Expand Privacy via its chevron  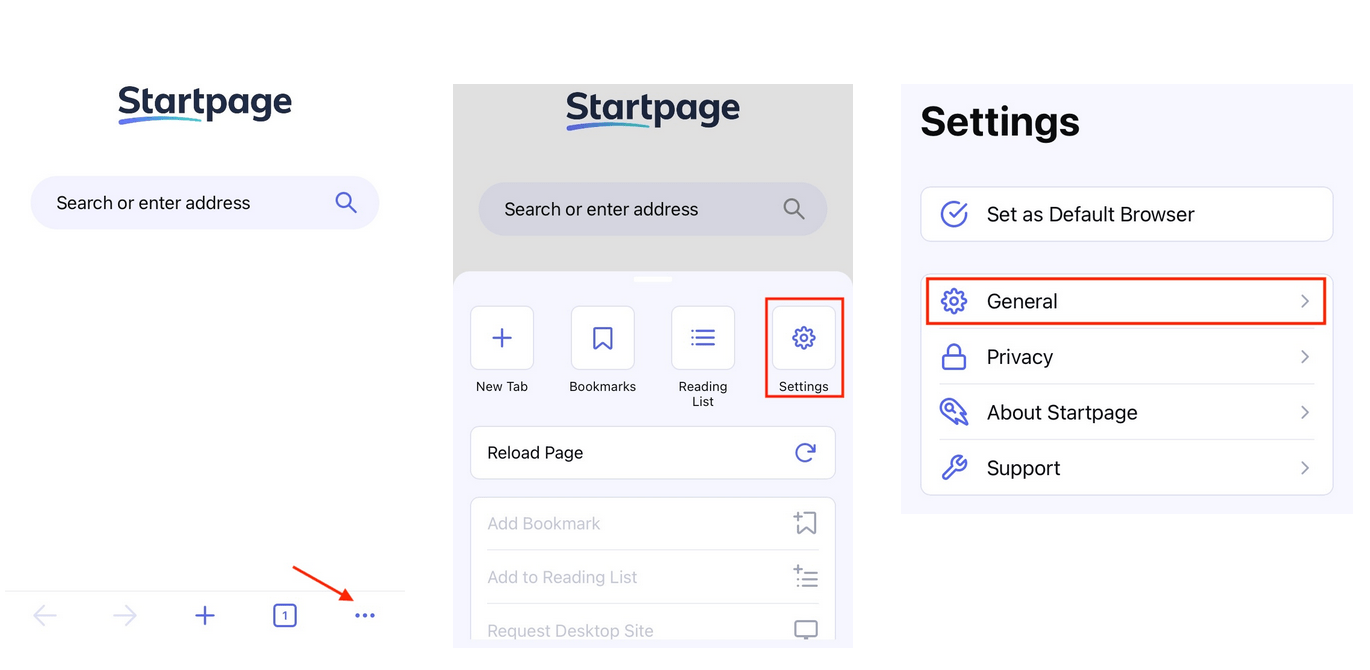1305,357
